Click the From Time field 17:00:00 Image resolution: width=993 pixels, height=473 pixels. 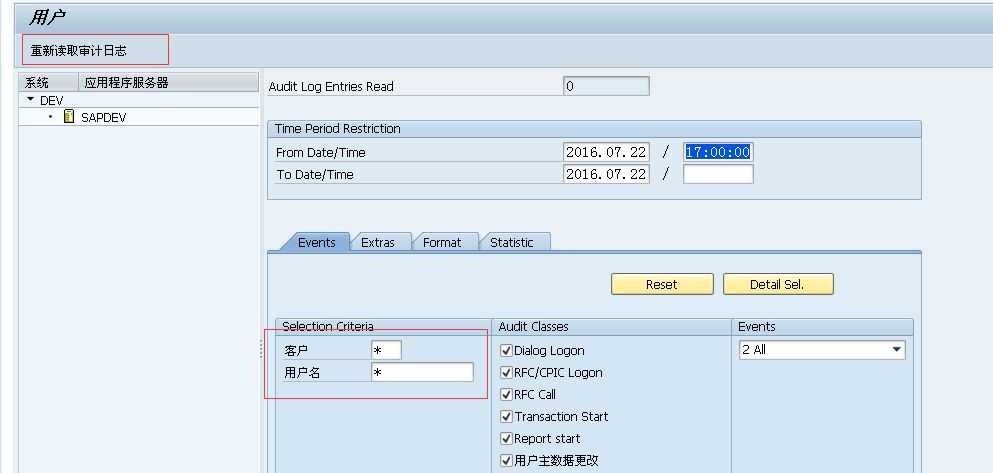pos(718,152)
